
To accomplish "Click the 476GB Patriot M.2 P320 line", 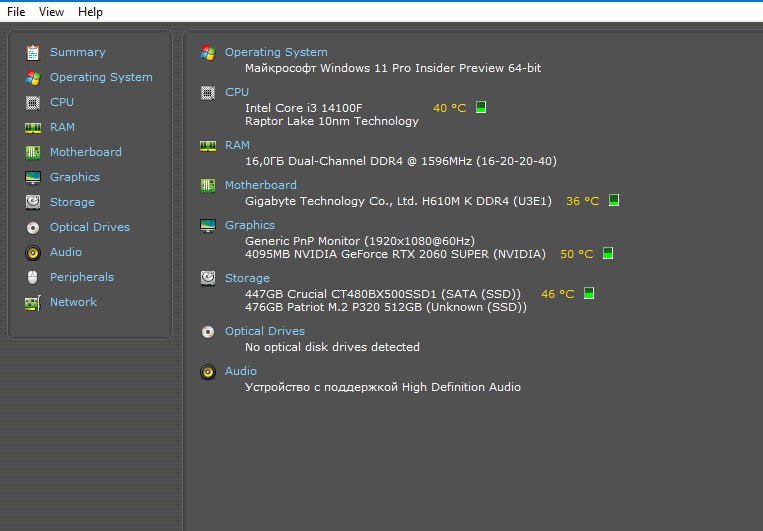I will coord(385,307).
